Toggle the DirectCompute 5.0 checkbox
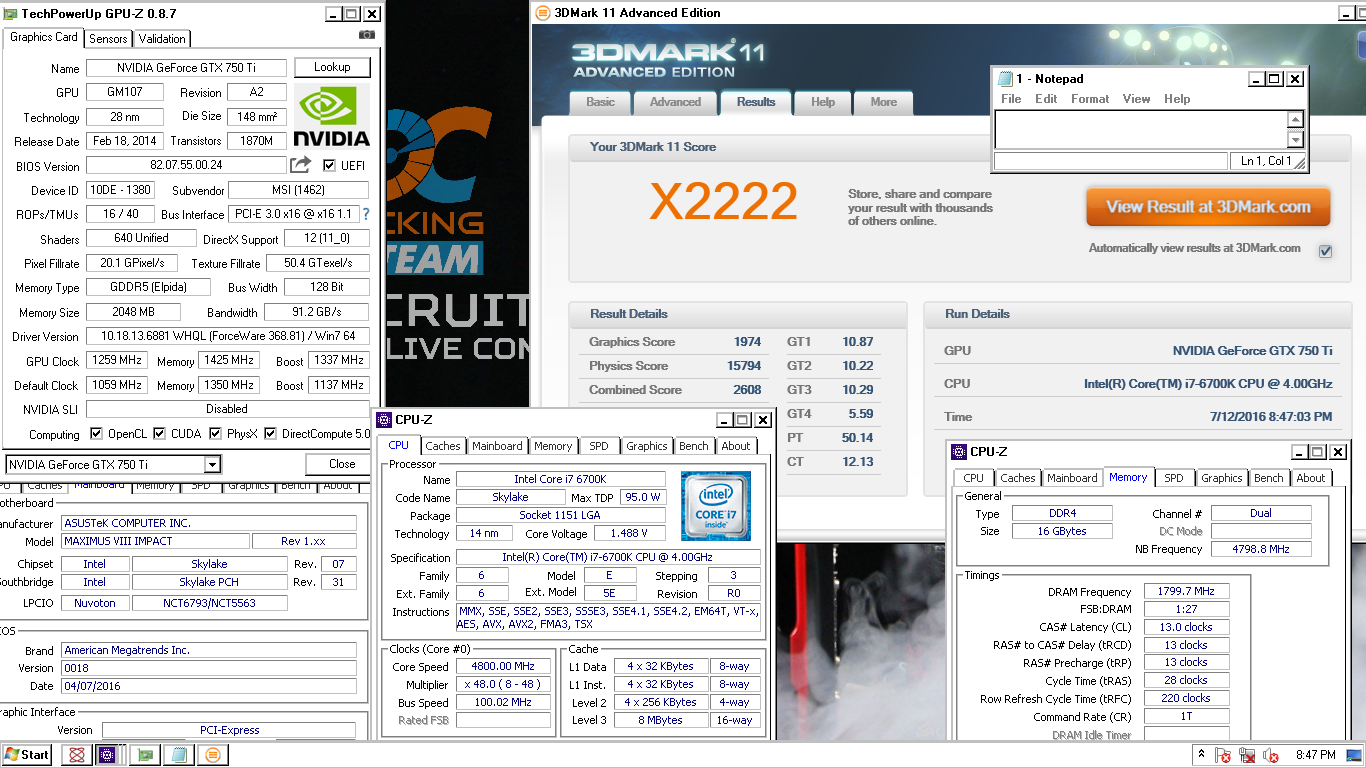1366x768 pixels. [271, 434]
